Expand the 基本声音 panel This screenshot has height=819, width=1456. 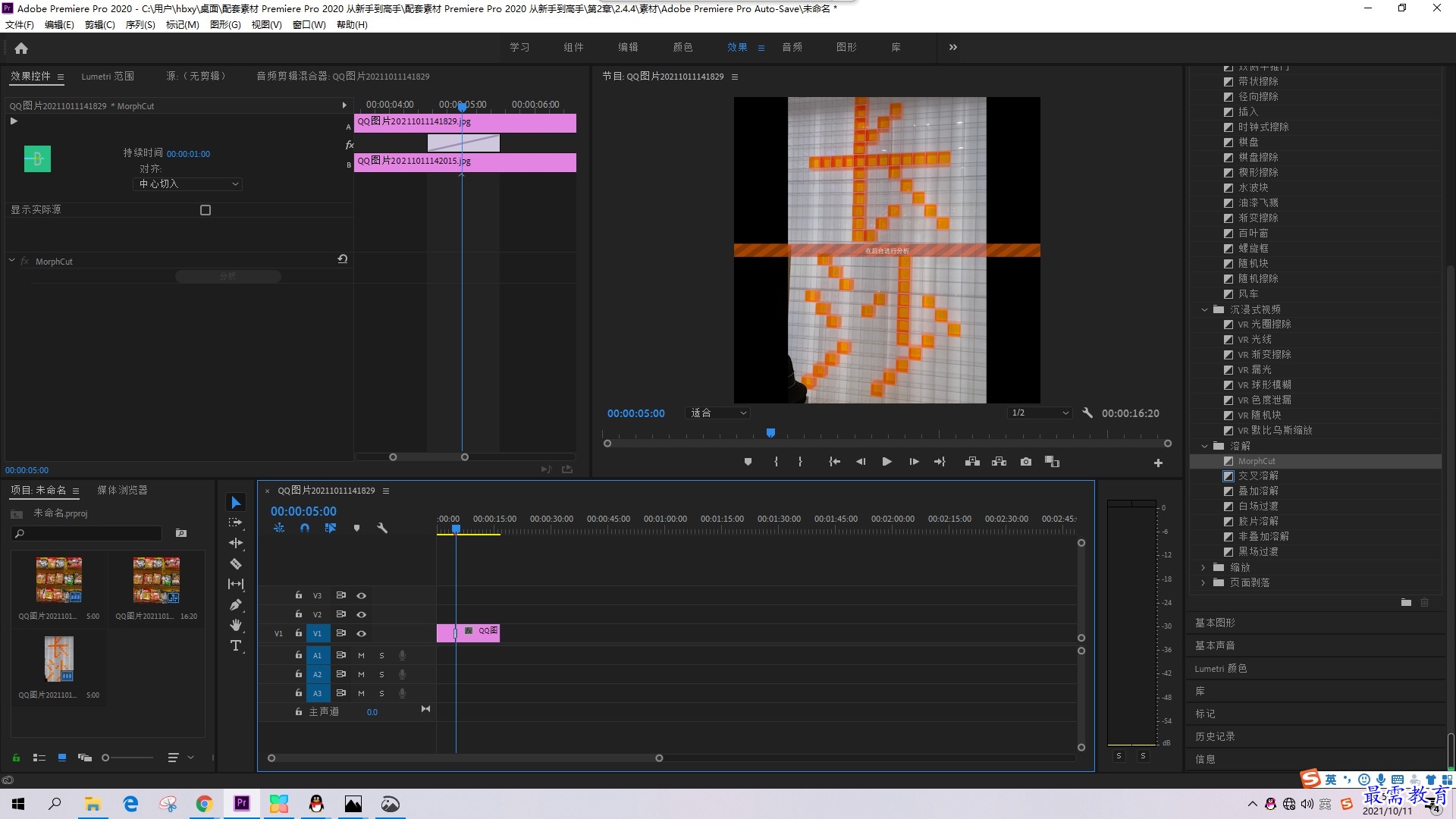tap(1216, 645)
